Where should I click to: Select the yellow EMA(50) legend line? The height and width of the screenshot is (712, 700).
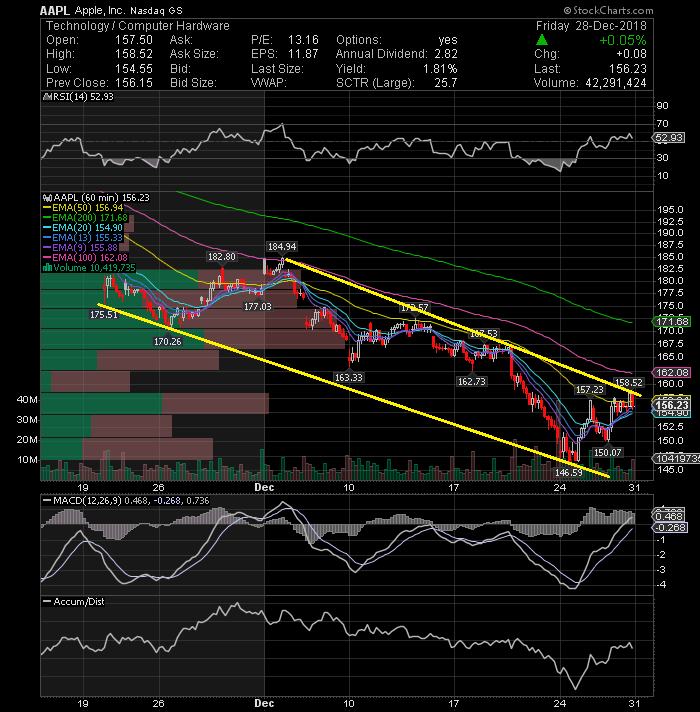46,208
